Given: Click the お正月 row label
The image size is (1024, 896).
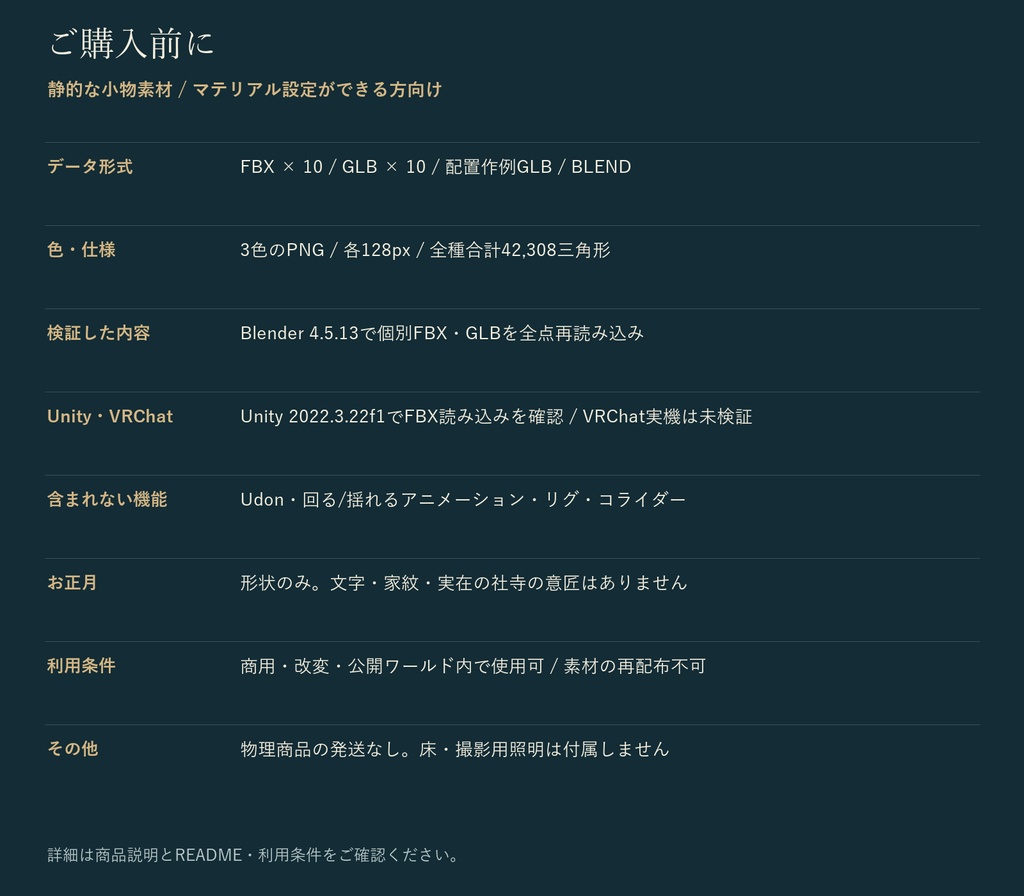Looking at the screenshot, I should click(72, 583).
